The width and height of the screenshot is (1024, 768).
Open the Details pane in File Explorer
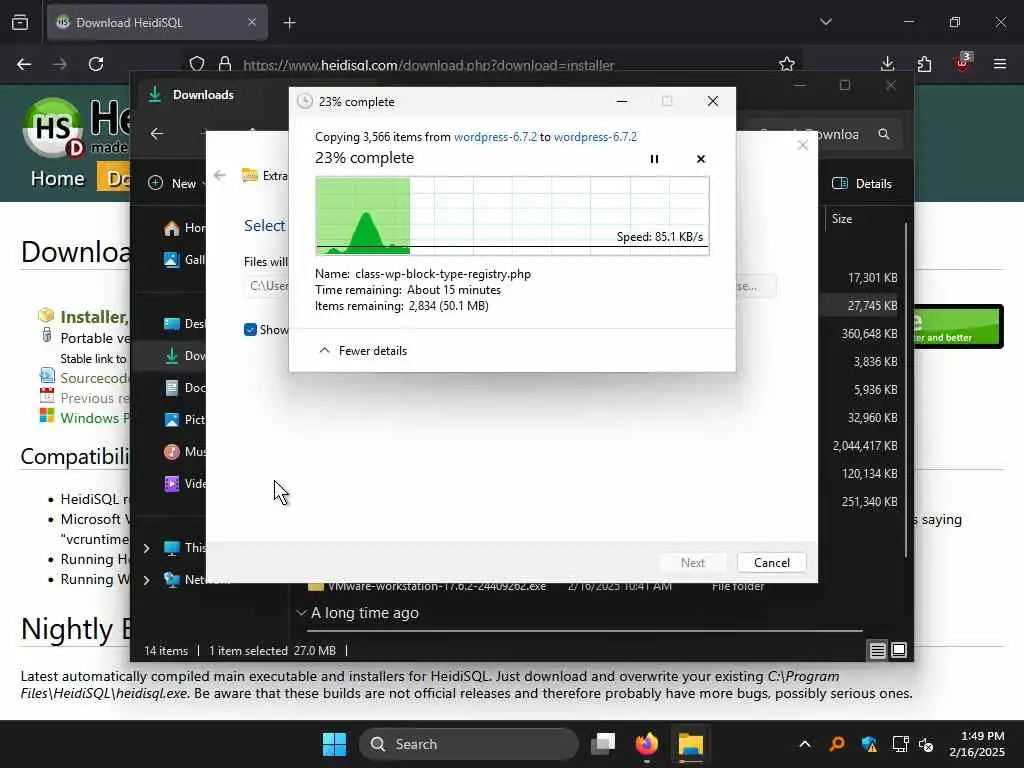point(861,184)
